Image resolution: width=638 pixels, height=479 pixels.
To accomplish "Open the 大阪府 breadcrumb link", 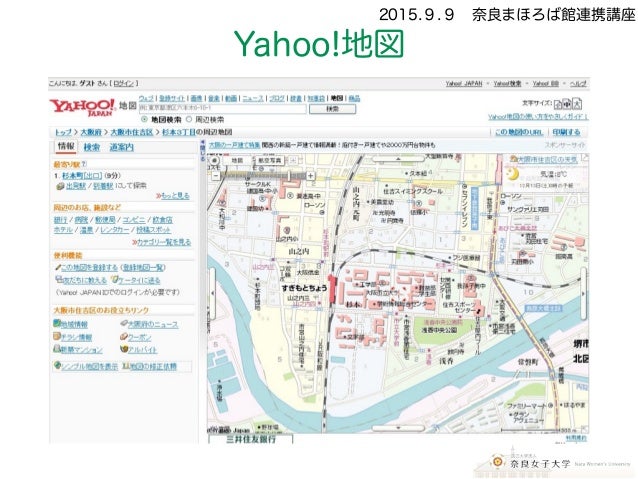I will pos(91,132).
